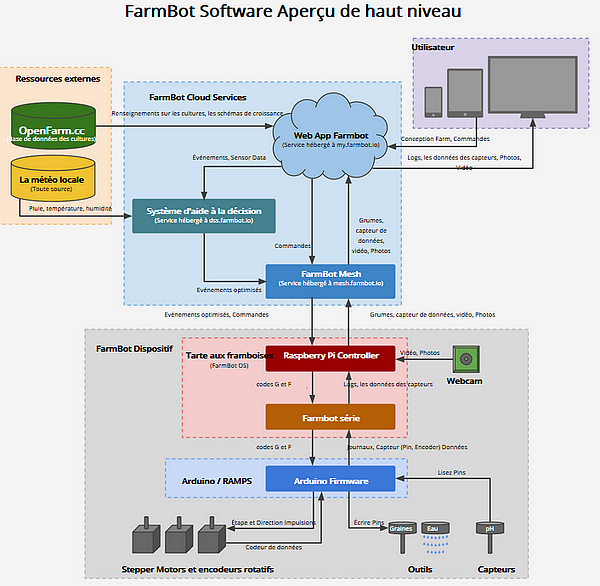Select the Arduino Firmware box
The image size is (600, 586).
[x=331, y=478]
